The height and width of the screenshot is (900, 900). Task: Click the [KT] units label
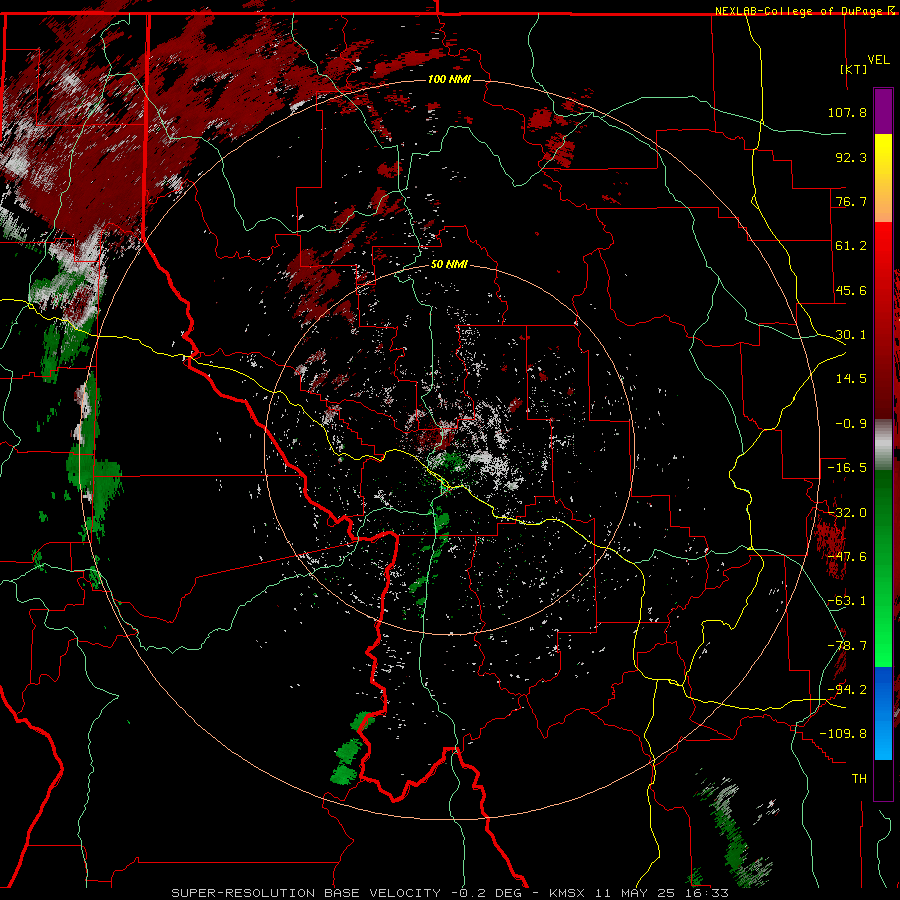[854, 69]
